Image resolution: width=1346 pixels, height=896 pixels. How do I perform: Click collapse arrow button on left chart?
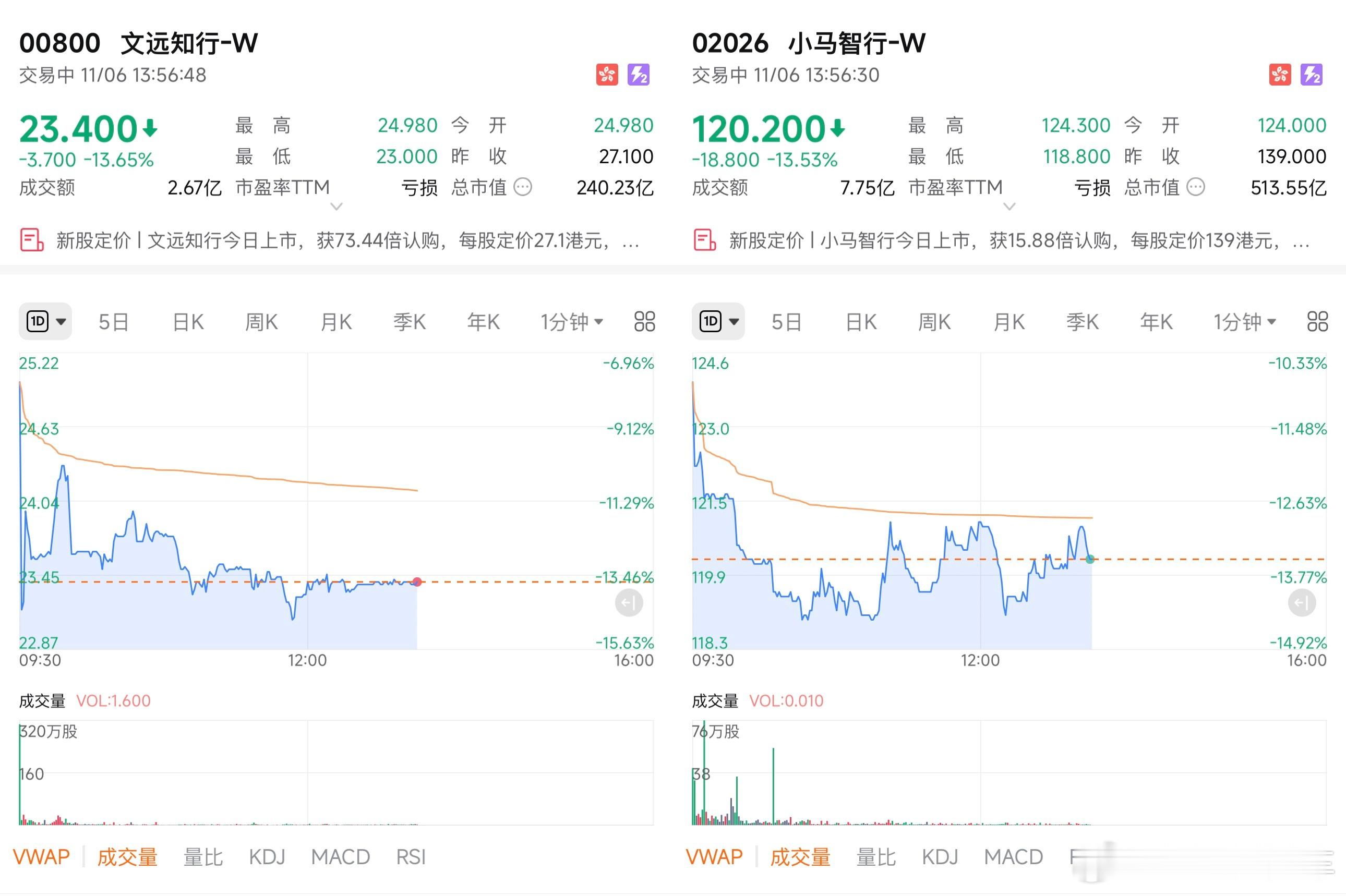pyautogui.click(x=629, y=603)
